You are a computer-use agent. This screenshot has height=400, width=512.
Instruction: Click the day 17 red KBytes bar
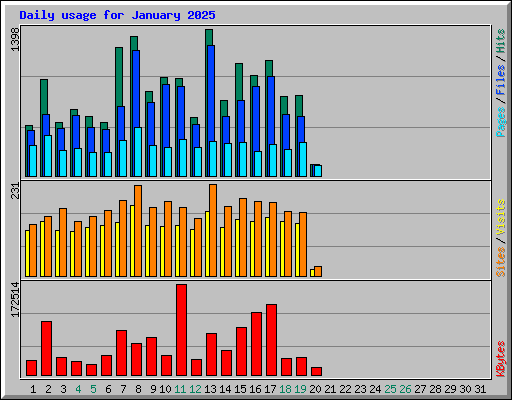click(x=271, y=340)
